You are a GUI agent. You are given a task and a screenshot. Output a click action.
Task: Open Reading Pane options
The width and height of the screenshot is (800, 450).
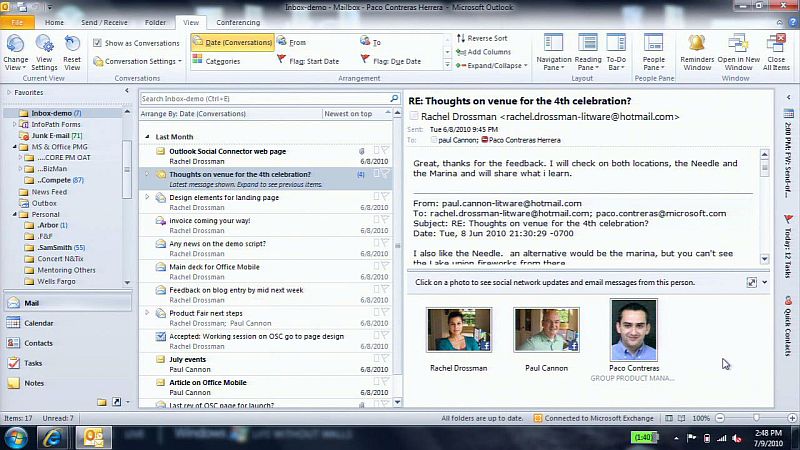588,53
